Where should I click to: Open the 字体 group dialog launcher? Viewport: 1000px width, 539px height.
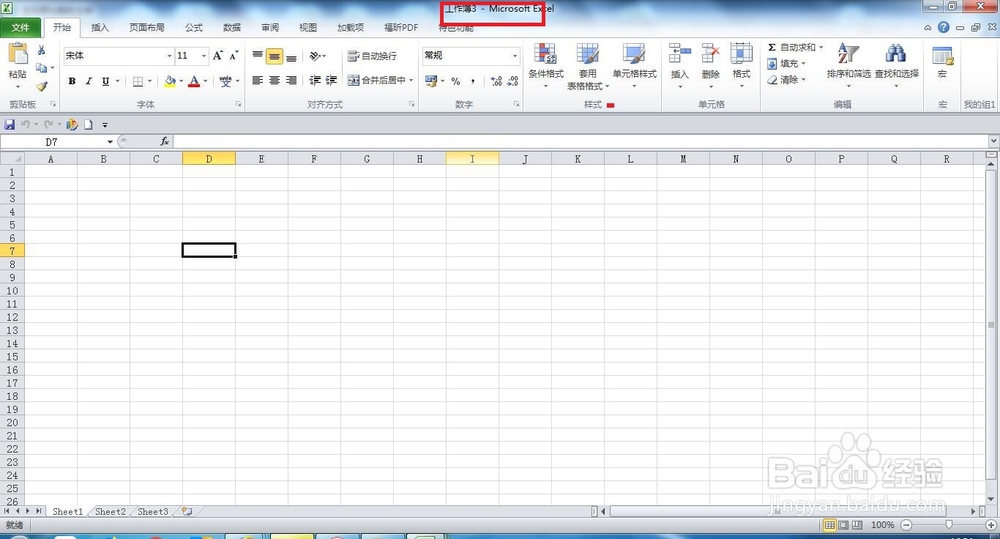click(x=238, y=104)
